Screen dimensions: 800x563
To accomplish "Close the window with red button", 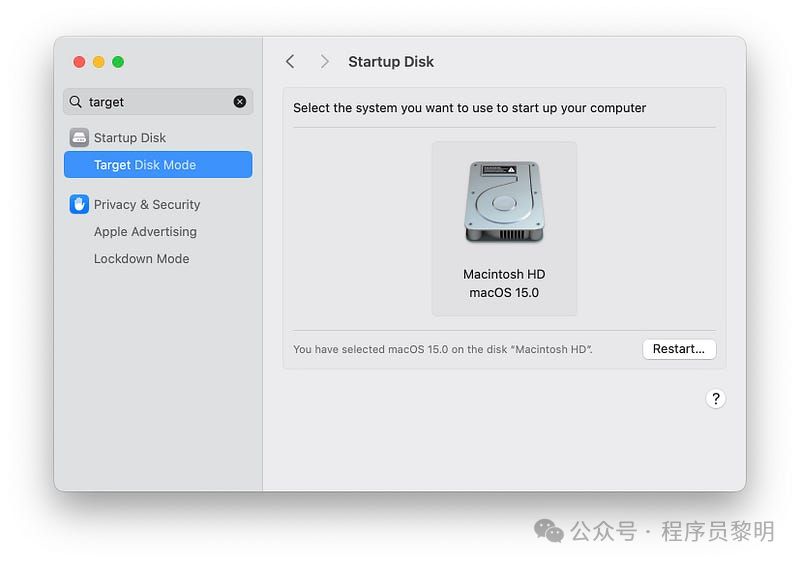I will point(79,62).
